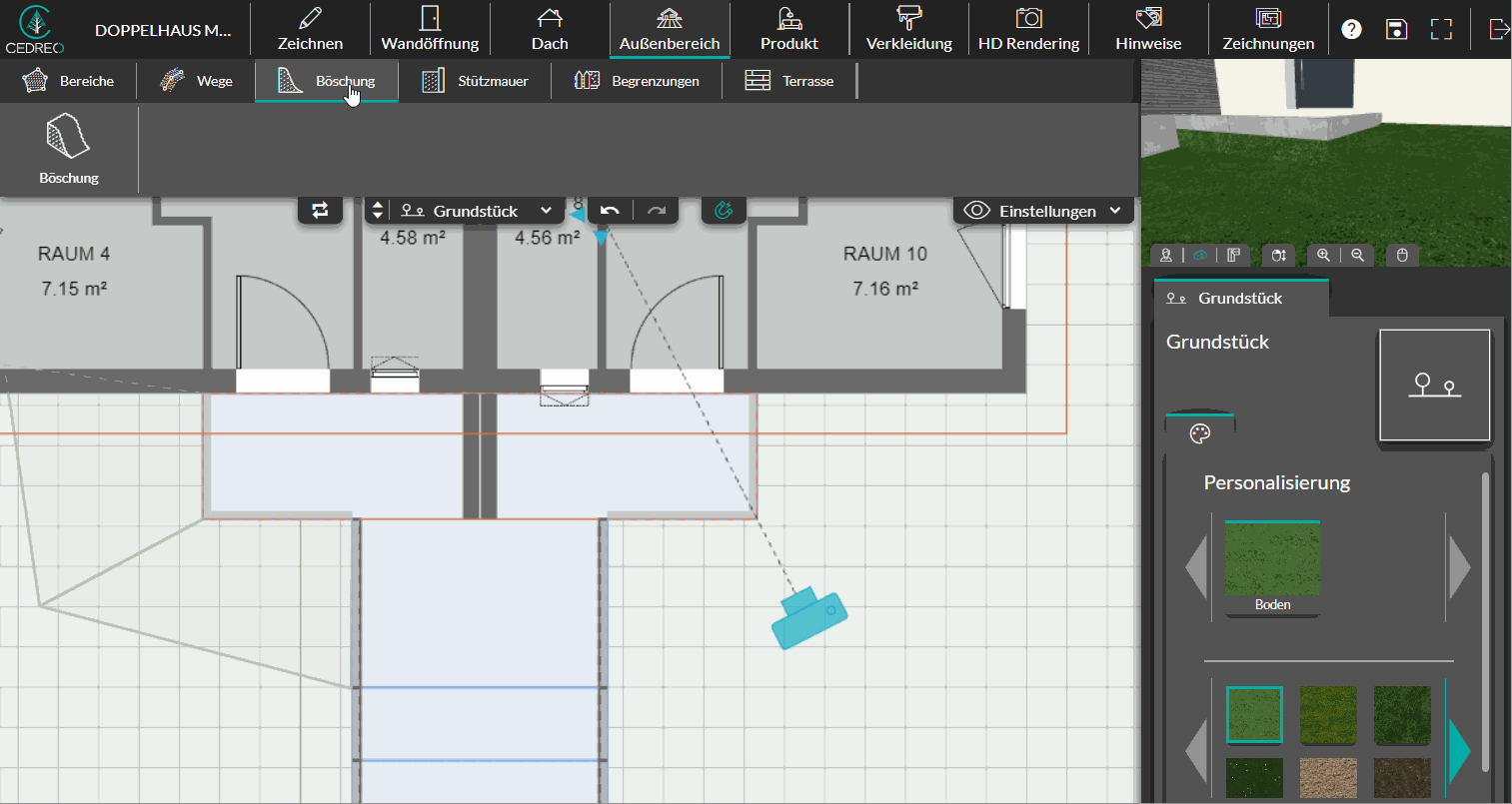Toggle fullscreen mode icon
The image size is (1512, 804).
[1441, 29]
